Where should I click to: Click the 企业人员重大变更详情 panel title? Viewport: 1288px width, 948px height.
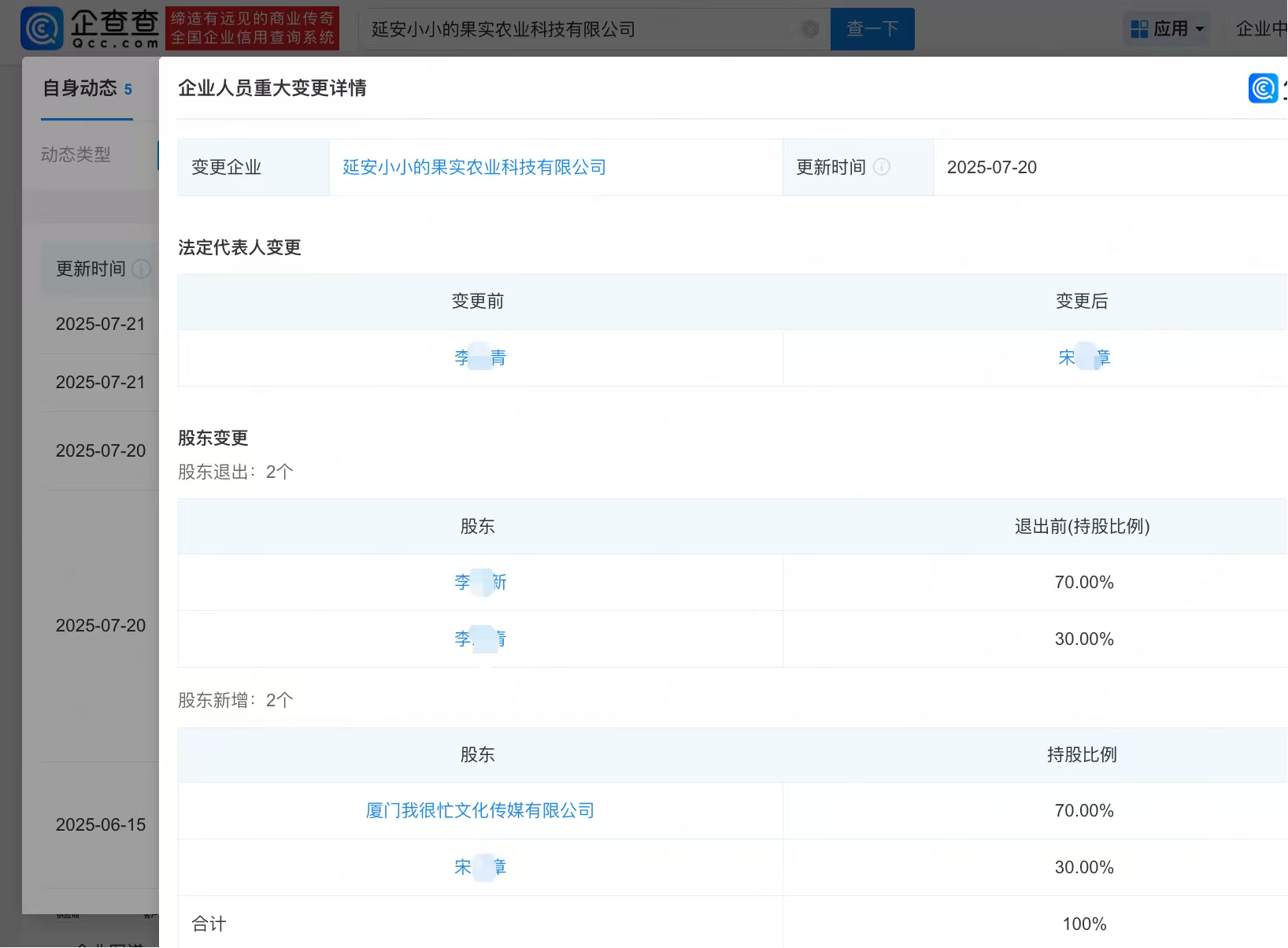pyautogui.click(x=272, y=88)
